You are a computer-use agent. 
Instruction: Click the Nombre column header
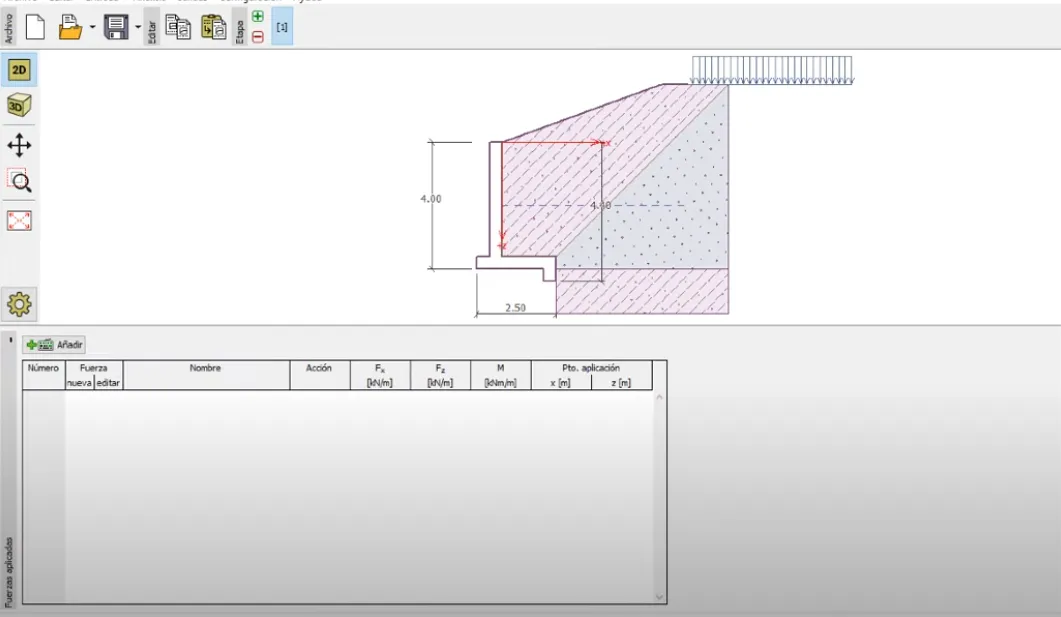205,368
